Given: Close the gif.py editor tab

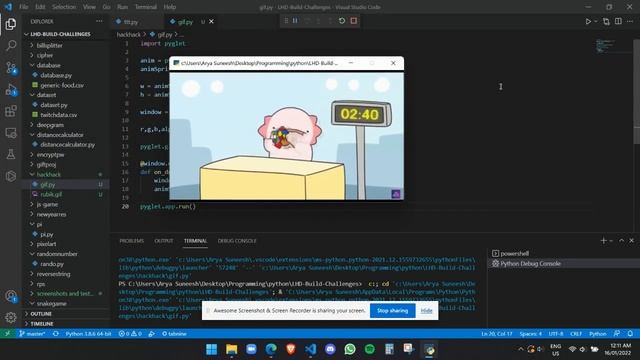Looking at the screenshot, I should [211, 22].
